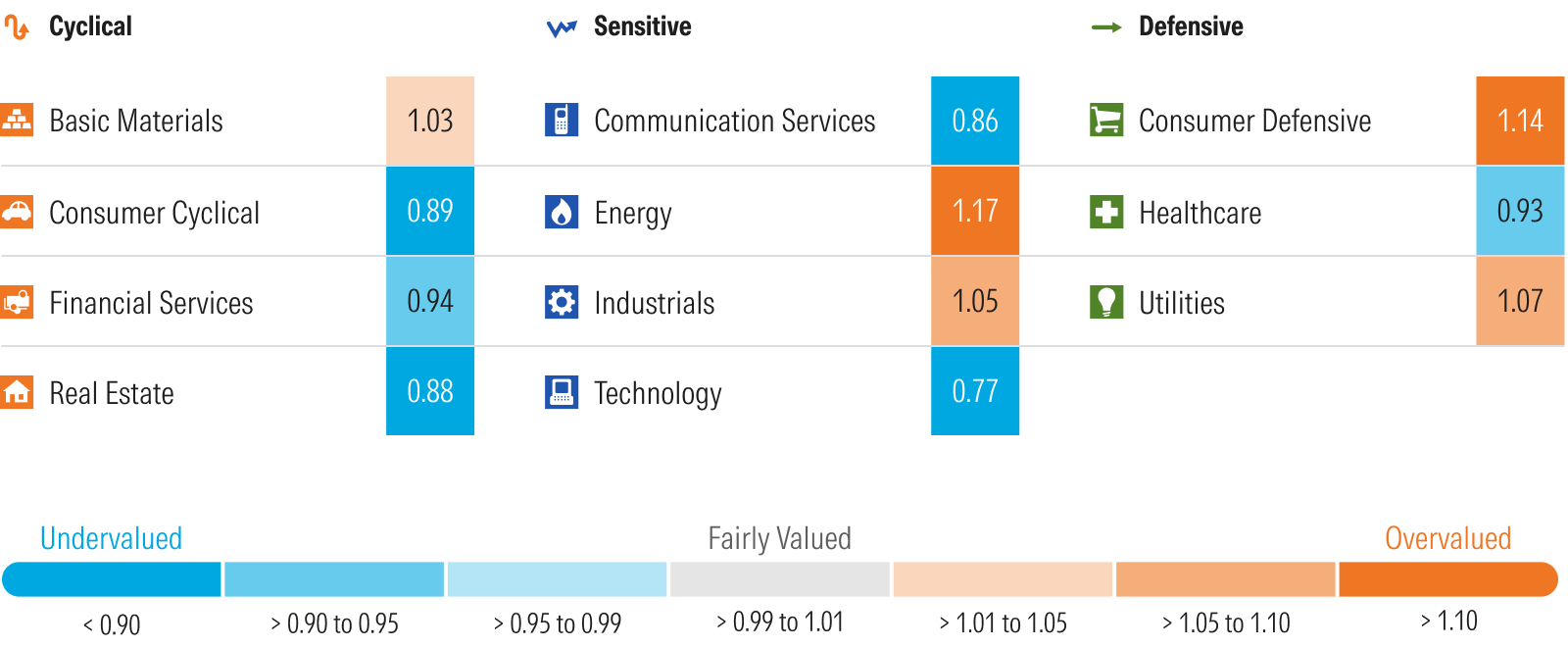Click the Undervalued legend label
1568x647 pixels.
pos(111,538)
